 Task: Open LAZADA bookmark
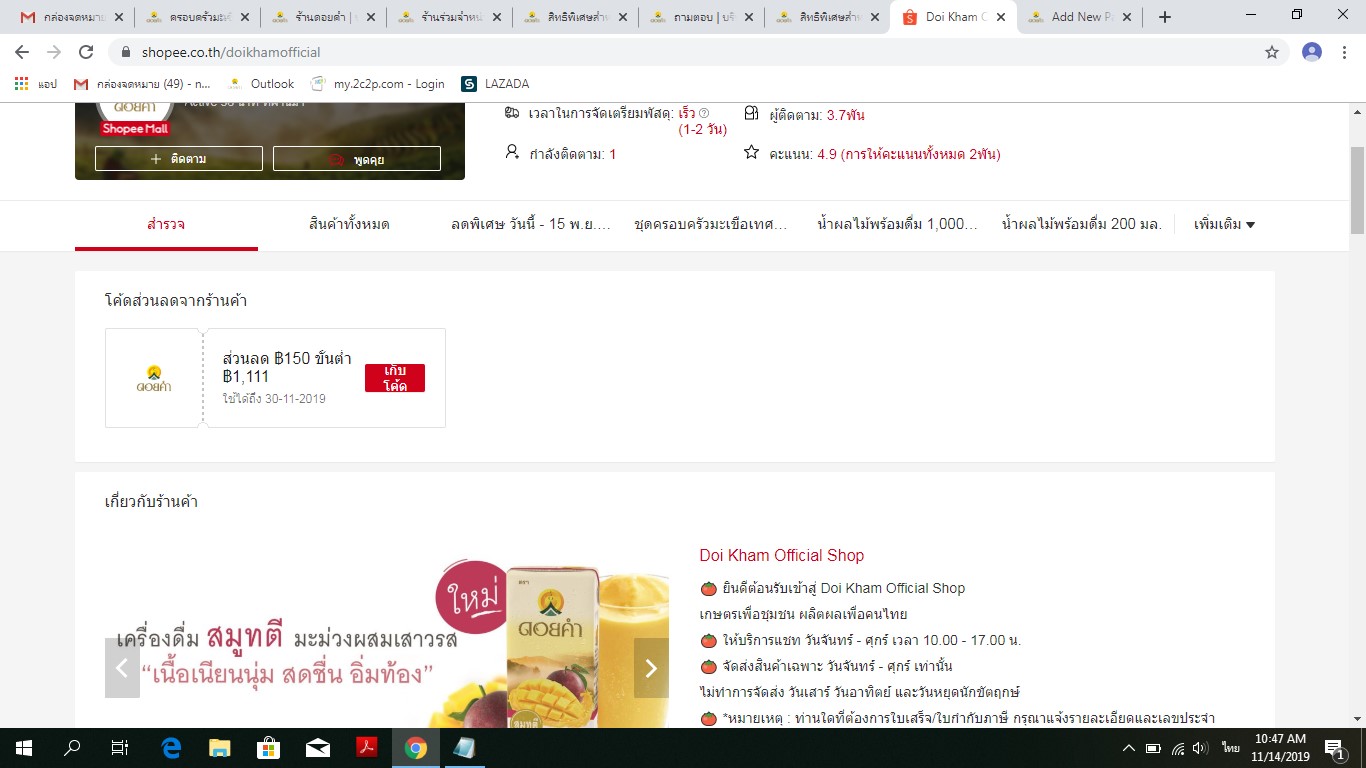pyautogui.click(x=495, y=84)
